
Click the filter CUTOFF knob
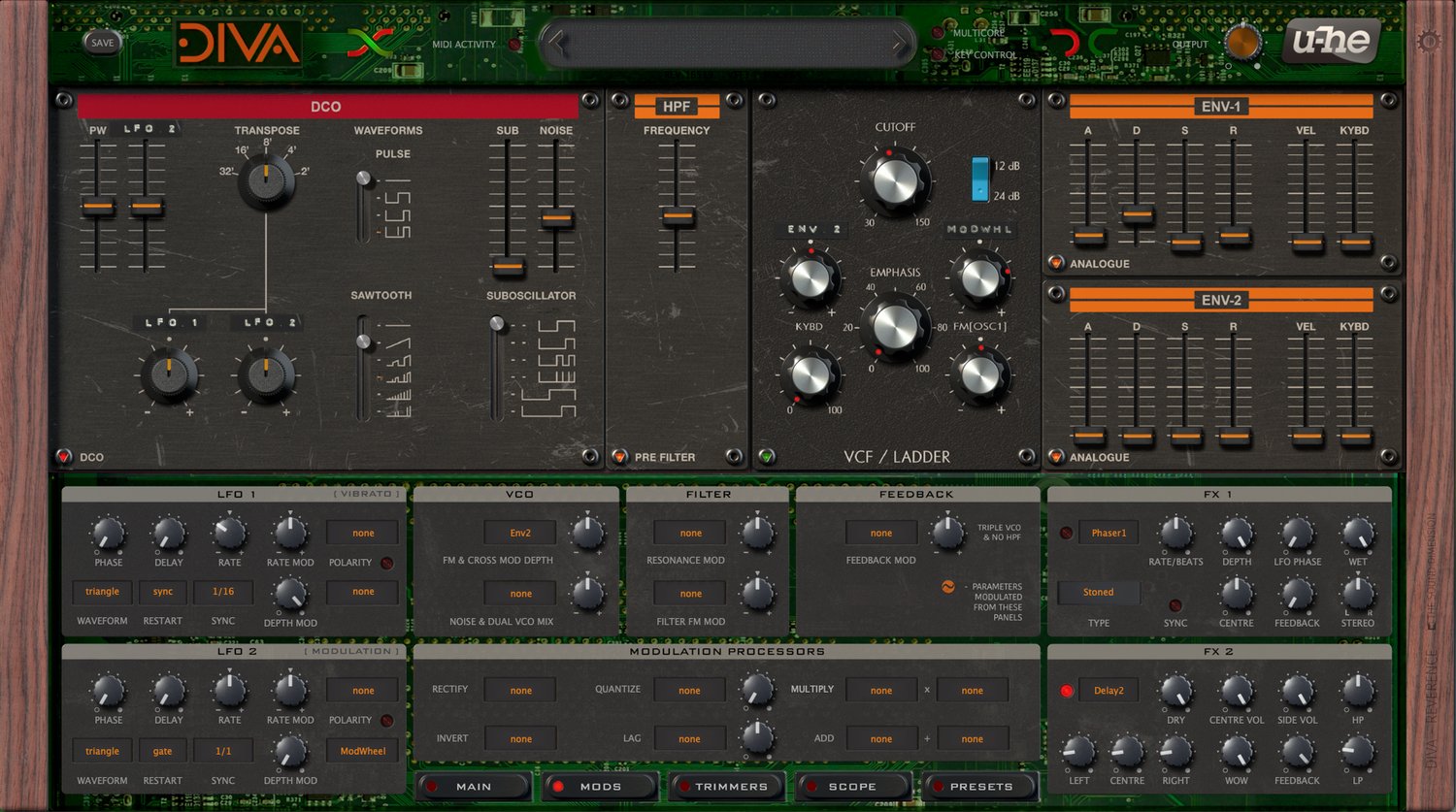[x=895, y=181]
